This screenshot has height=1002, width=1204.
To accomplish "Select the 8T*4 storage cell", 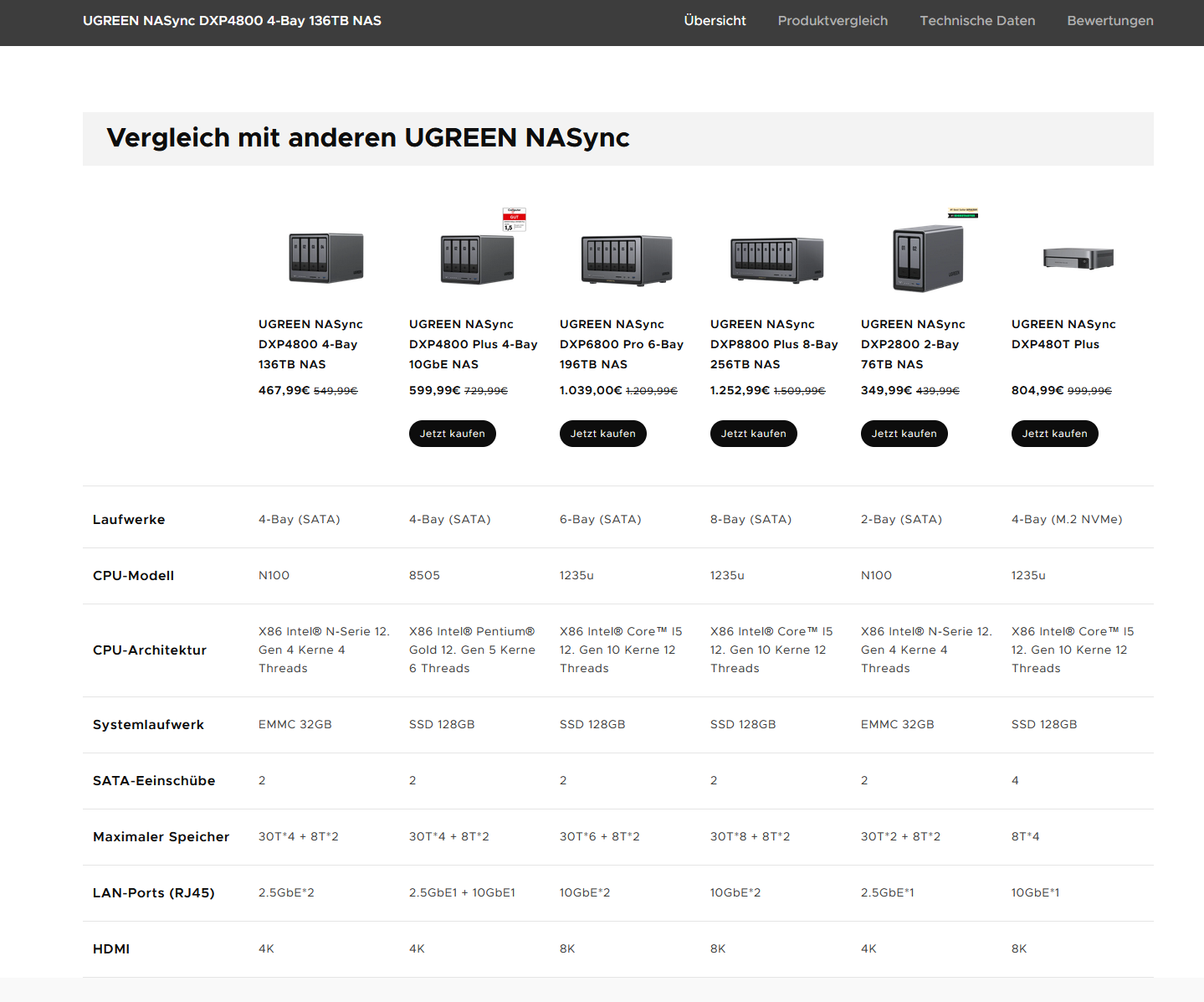I will [x=1025, y=837].
